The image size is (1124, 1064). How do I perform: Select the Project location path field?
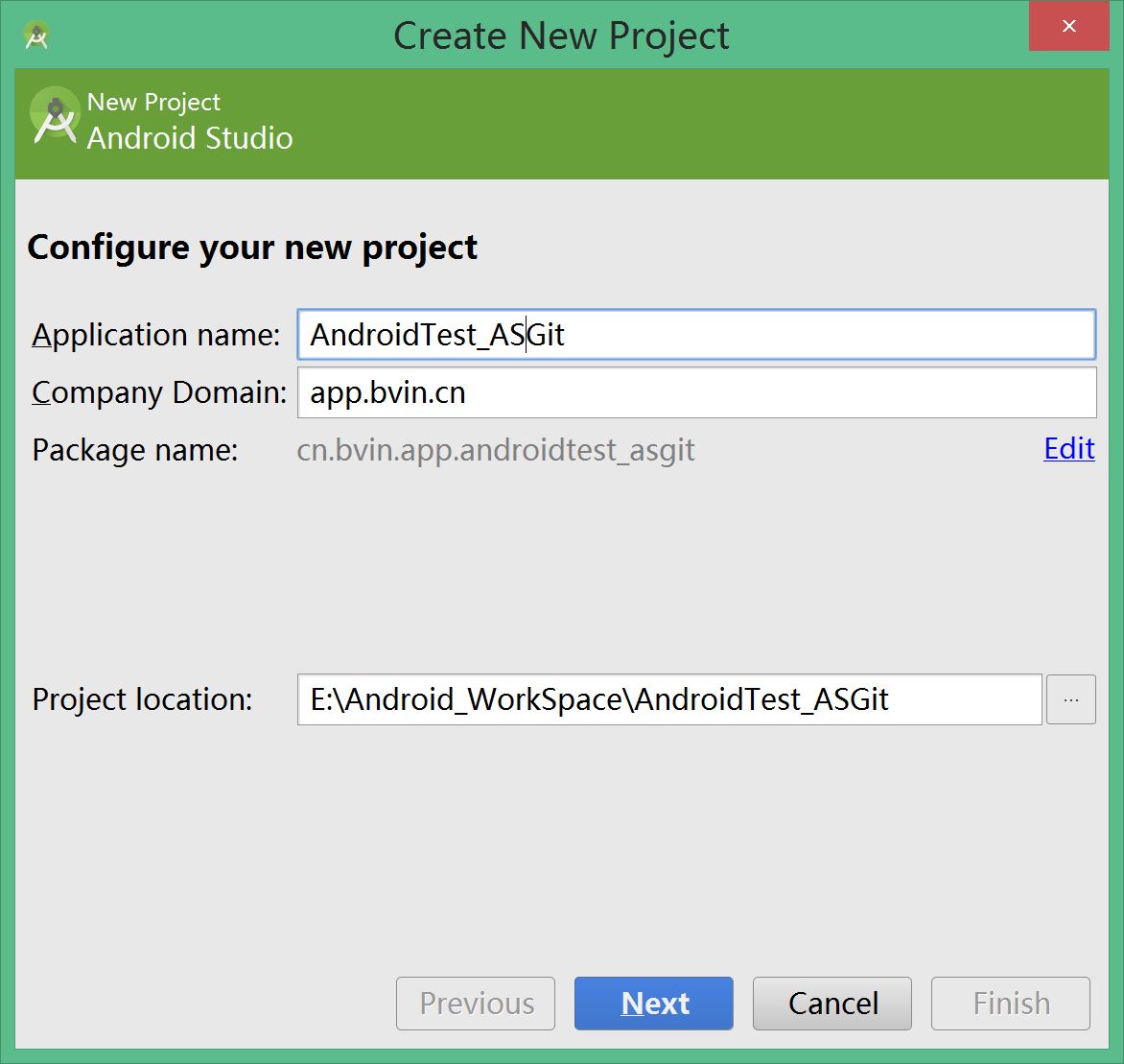click(x=668, y=699)
